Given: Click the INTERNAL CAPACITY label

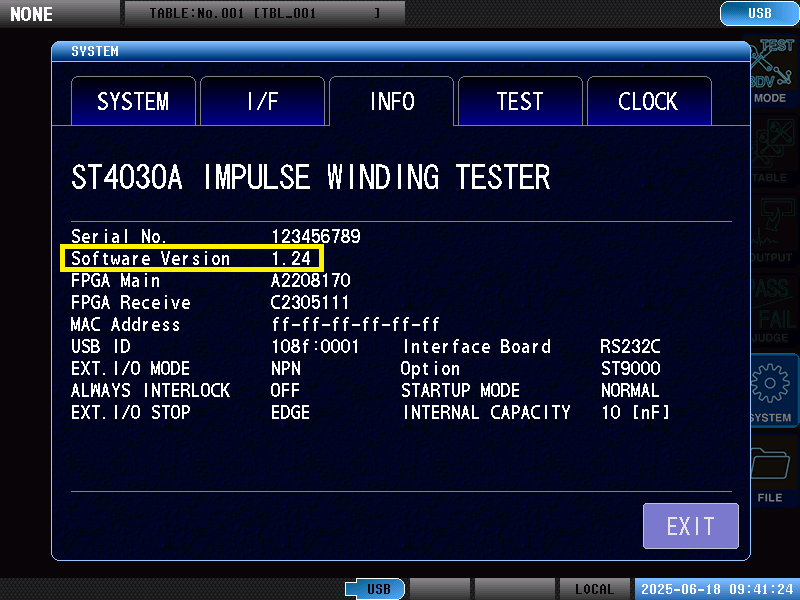Looking at the screenshot, I should (486, 412).
